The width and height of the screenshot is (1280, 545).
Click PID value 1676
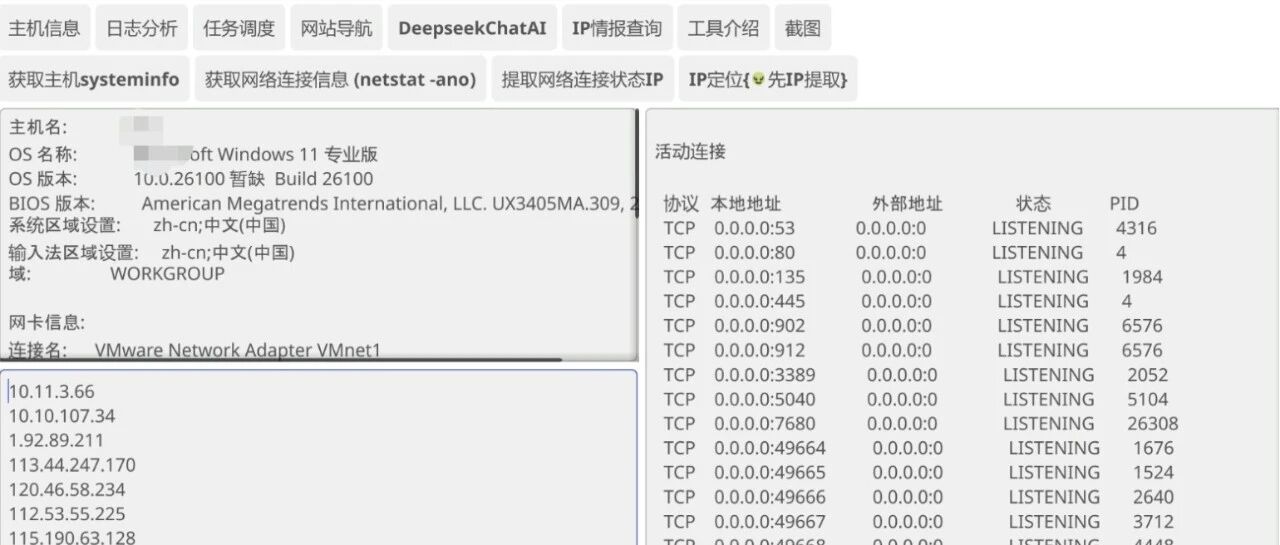(x=1153, y=448)
